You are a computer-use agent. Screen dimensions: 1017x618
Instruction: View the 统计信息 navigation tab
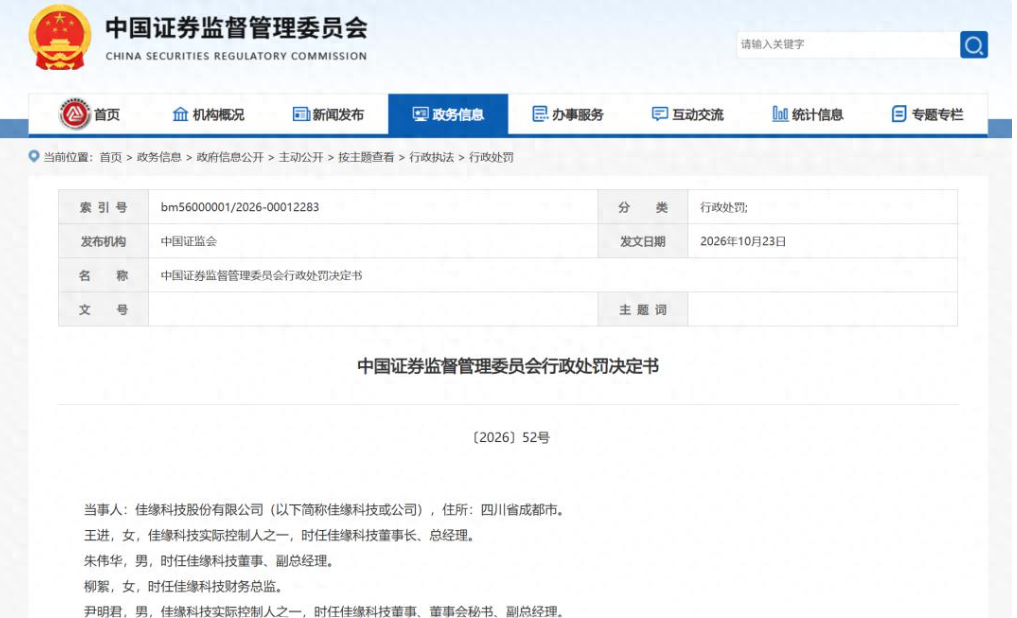(x=808, y=115)
